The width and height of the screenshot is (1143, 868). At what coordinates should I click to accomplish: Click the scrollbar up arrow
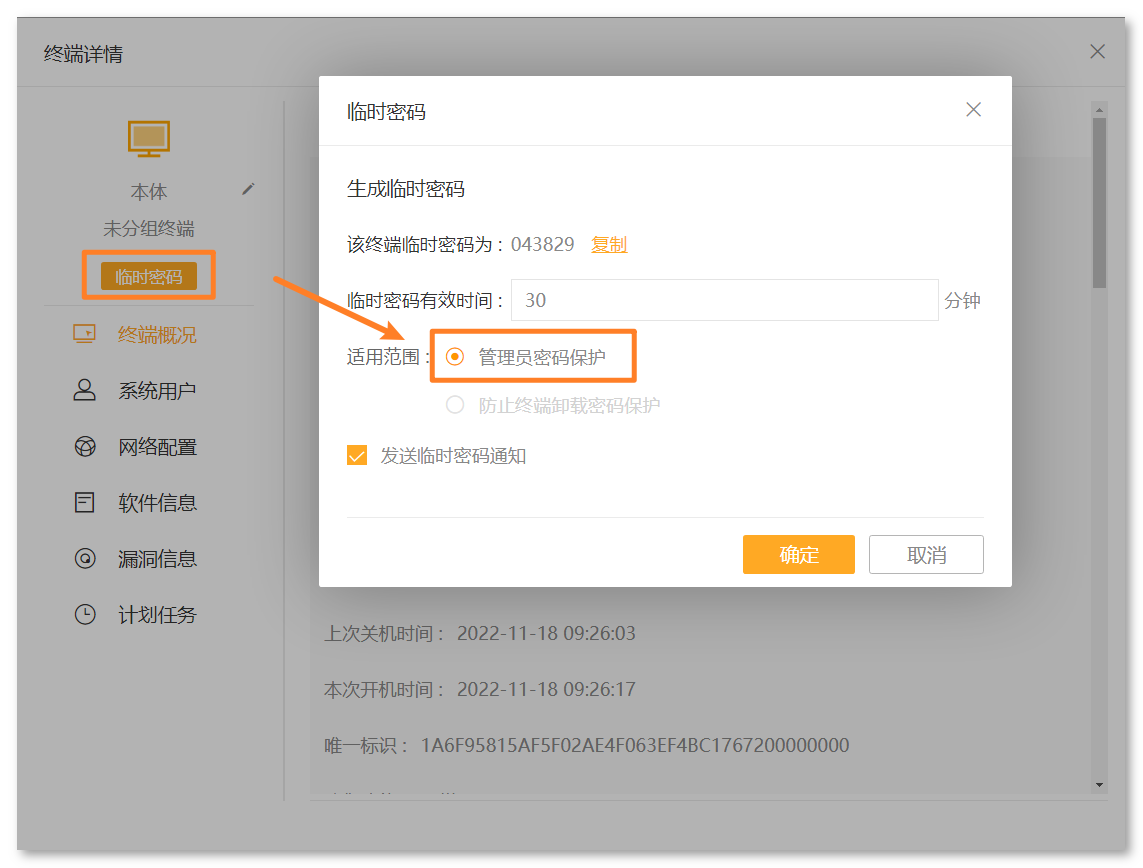(1099, 110)
